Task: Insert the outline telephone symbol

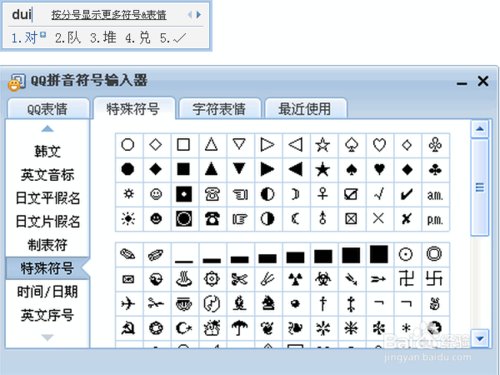Action: pyautogui.click(x=212, y=194)
